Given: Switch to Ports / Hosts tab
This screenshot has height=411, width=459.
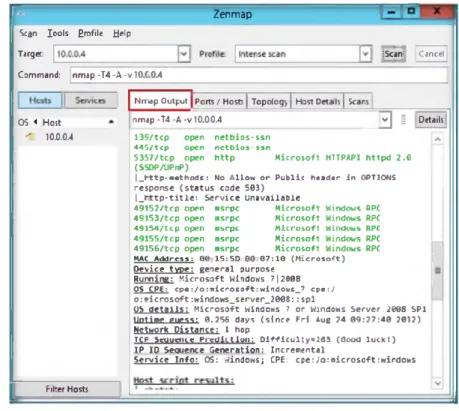Looking at the screenshot, I should pyautogui.click(x=219, y=101).
